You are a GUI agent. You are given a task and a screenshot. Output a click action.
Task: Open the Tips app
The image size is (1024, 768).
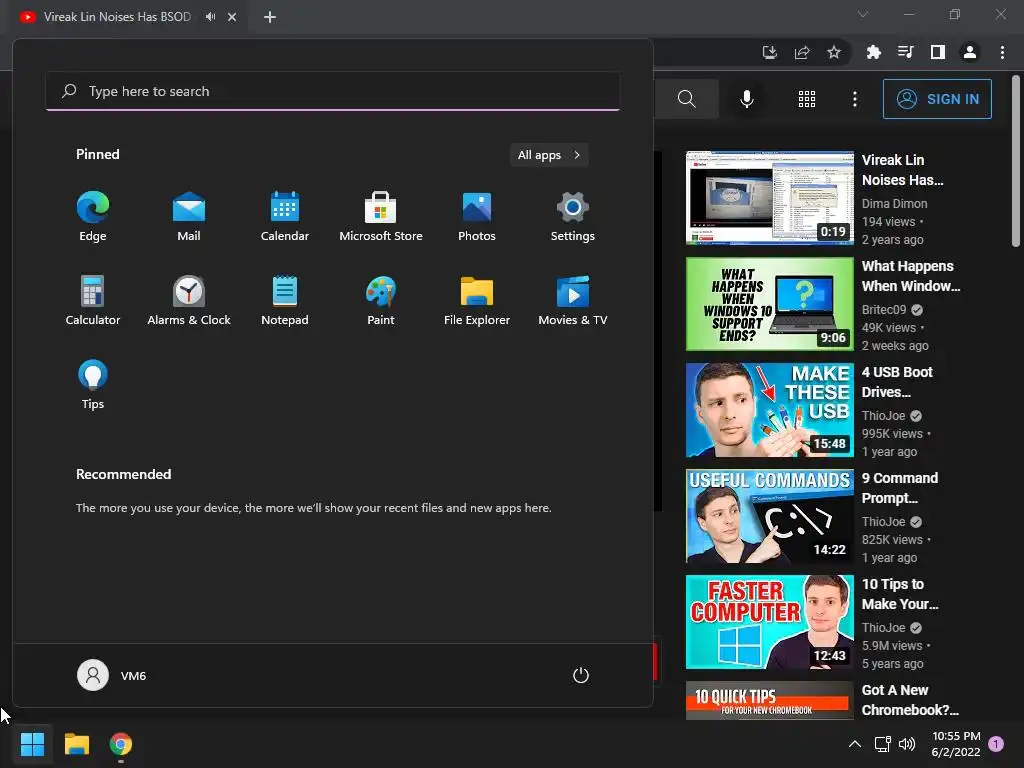[93, 385]
